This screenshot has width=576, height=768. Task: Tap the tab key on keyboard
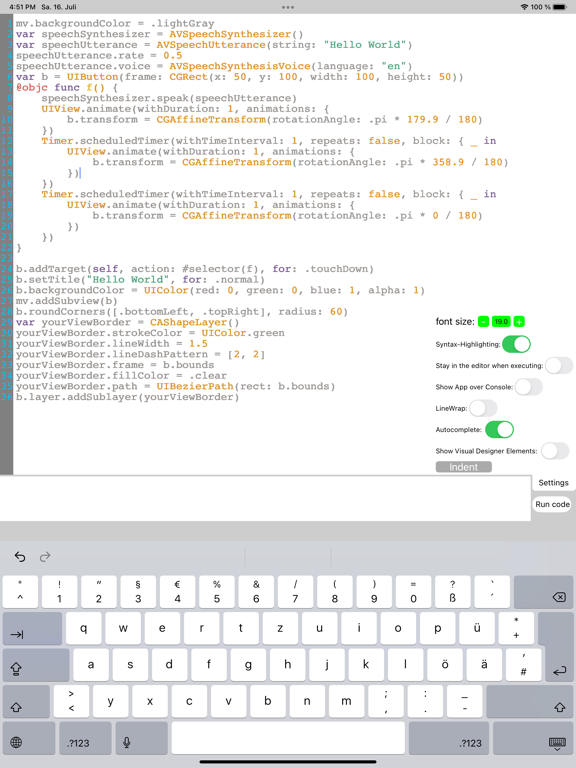pos(32,628)
